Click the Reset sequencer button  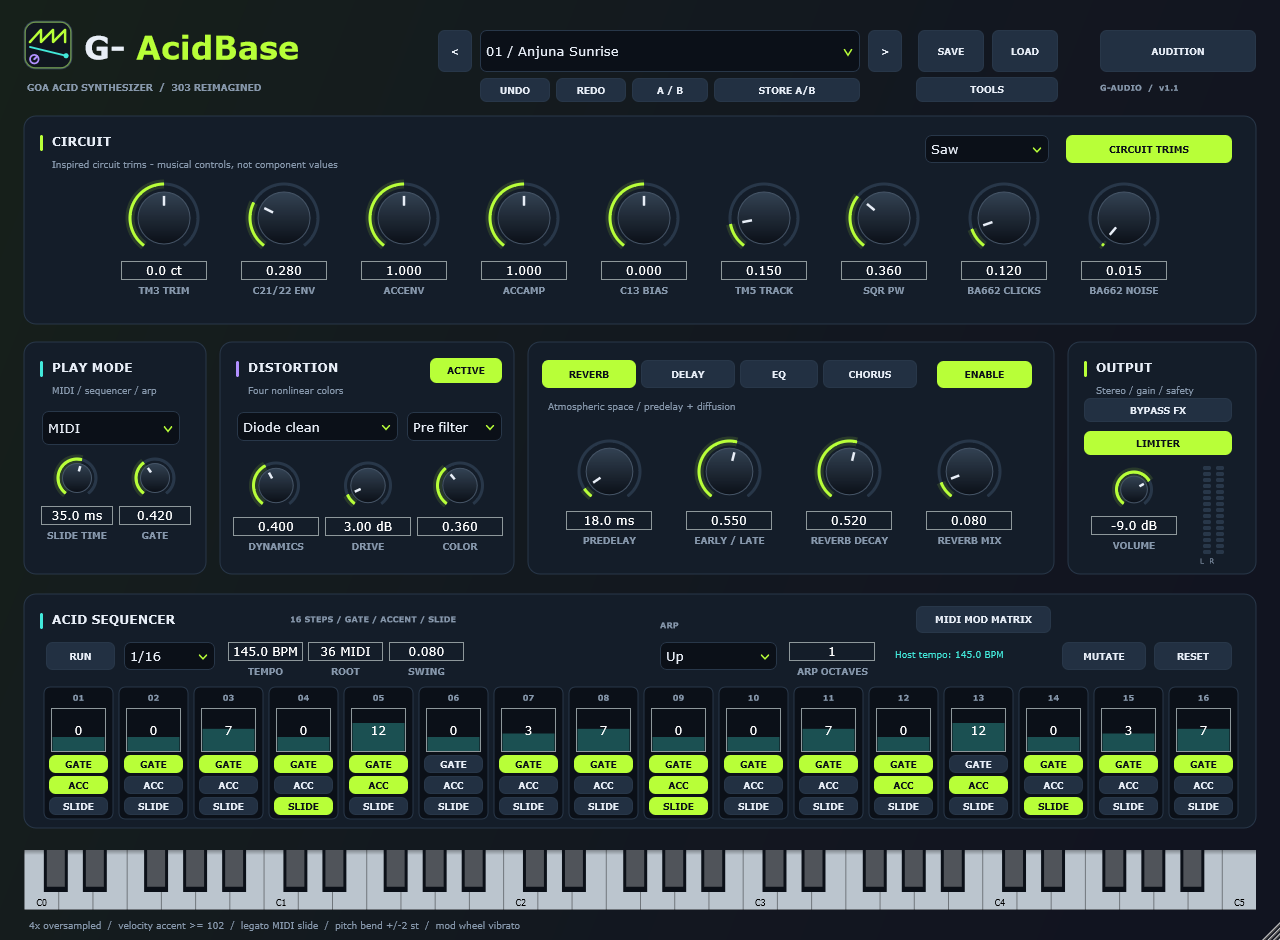coord(1193,656)
